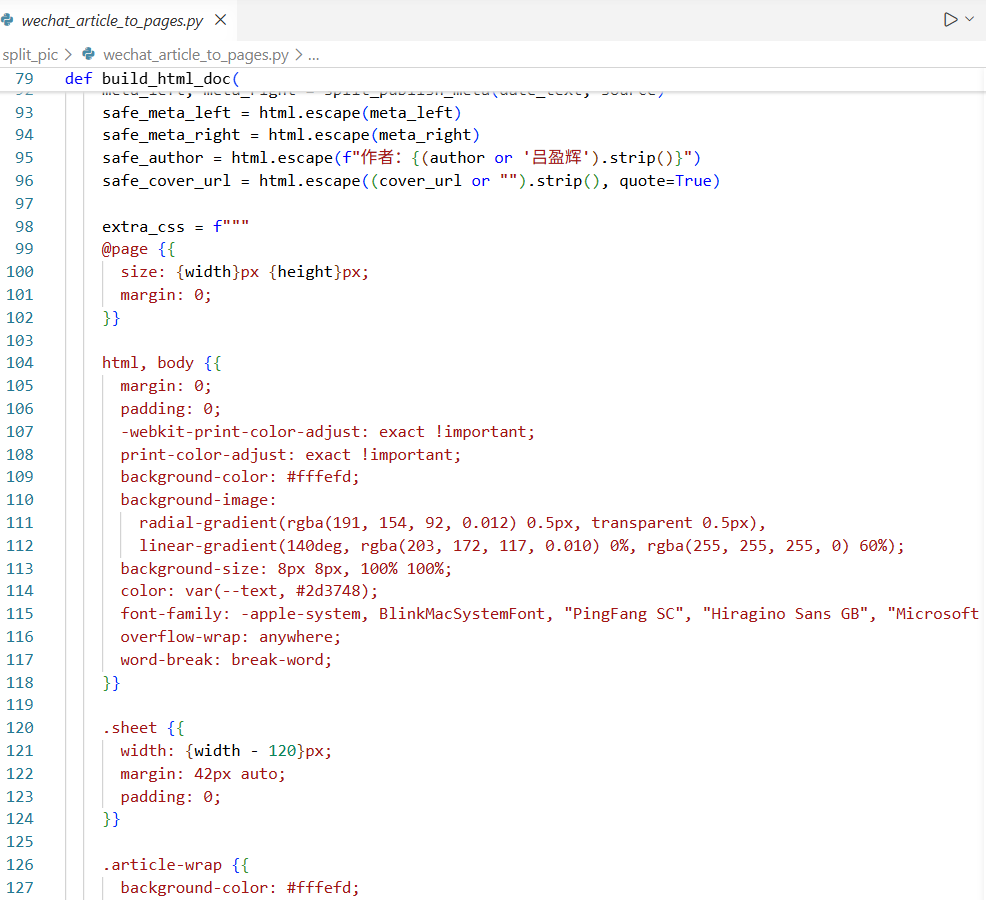This screenshot has height=900, width=986.
Task: Click print-color-adjust on line 108
Action: 204,455
